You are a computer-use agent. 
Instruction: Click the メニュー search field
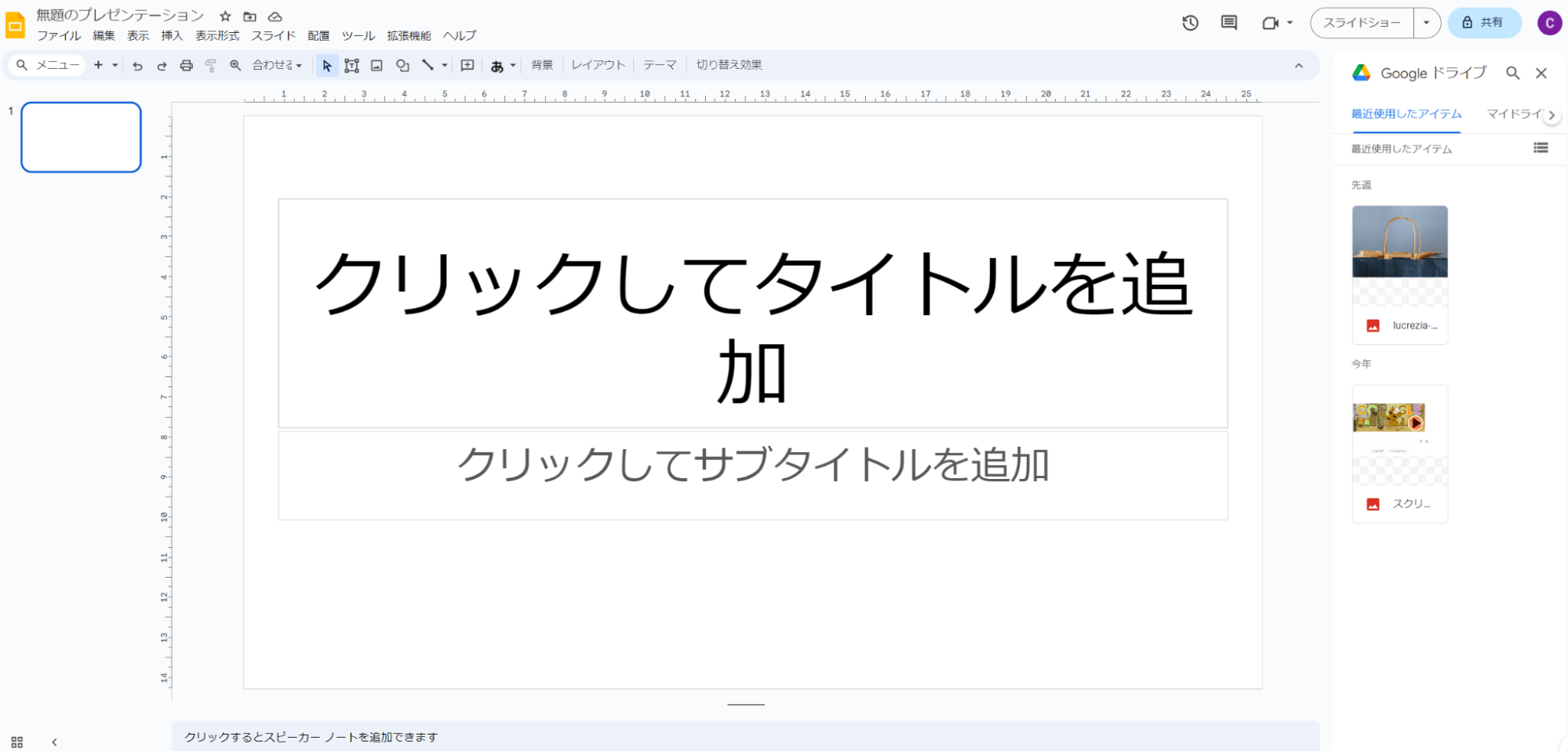pyautogui.click(x=49, y=66)
